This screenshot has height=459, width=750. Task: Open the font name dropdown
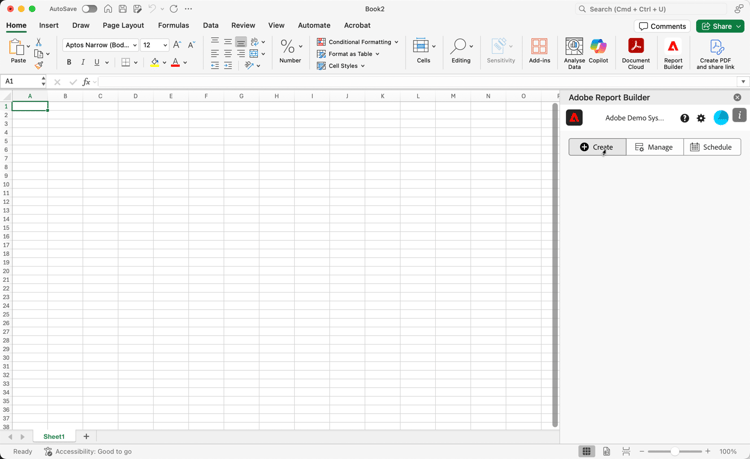[x=135, y=45]
